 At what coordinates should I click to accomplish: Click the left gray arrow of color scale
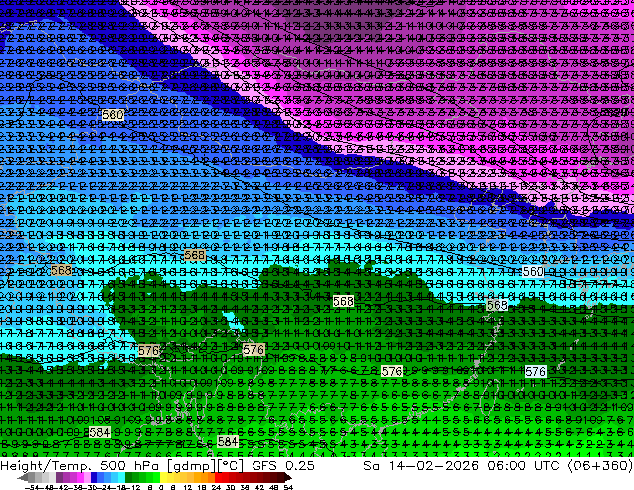coord(22,478)
